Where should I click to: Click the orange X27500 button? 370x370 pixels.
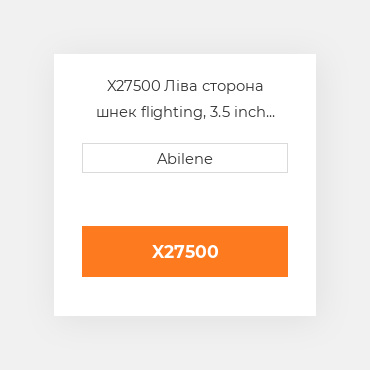coord(185,251)
